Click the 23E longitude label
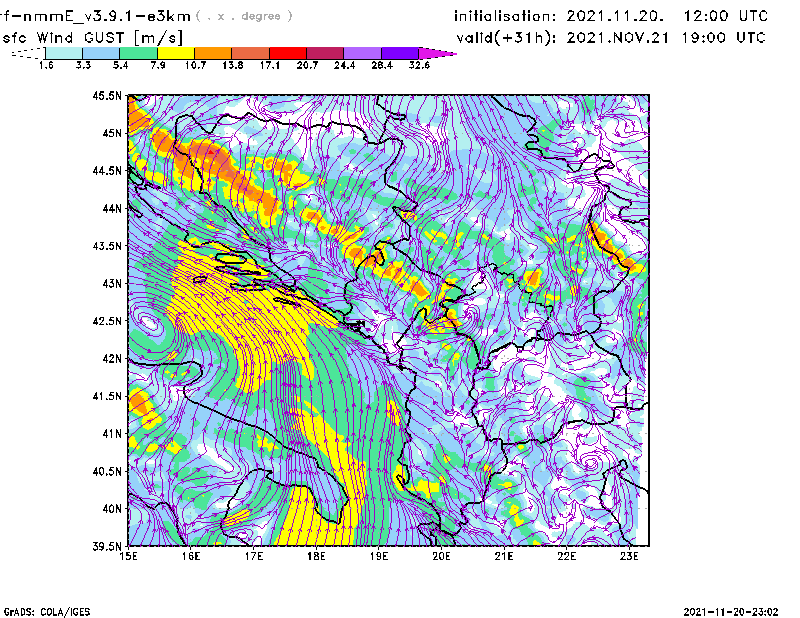The height and width of the screenshot is (618, 800). coord(629,556)
